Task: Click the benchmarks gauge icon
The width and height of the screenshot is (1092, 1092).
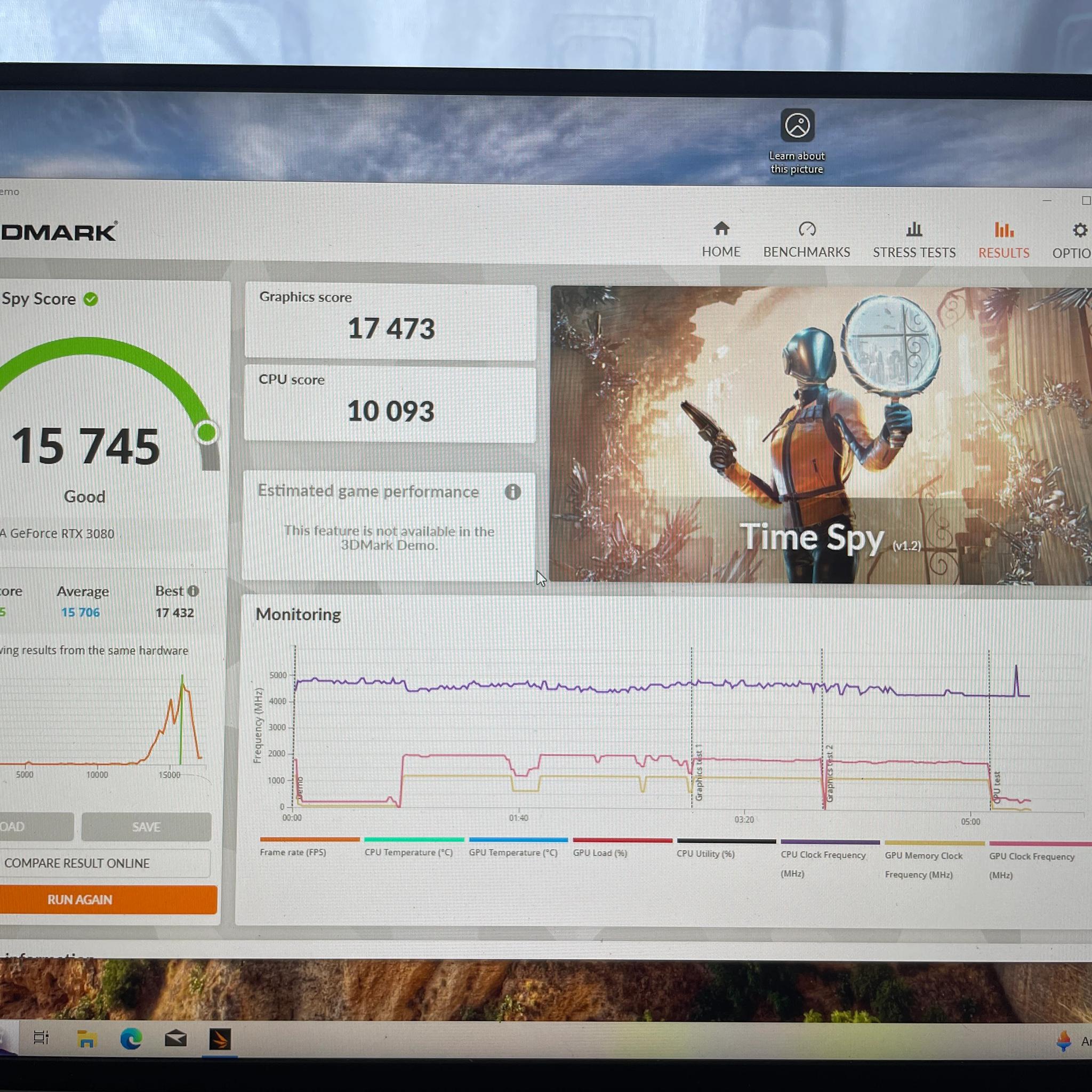Action: [807, 229]
